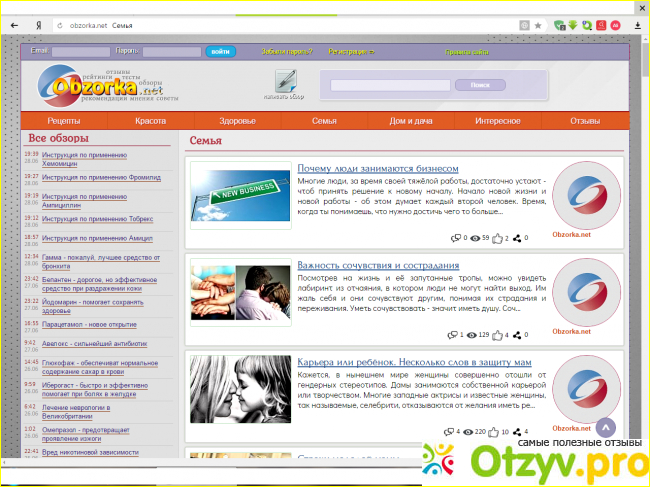Click the browser back arrow
This screenshot has width=650, height=487.
10,23
